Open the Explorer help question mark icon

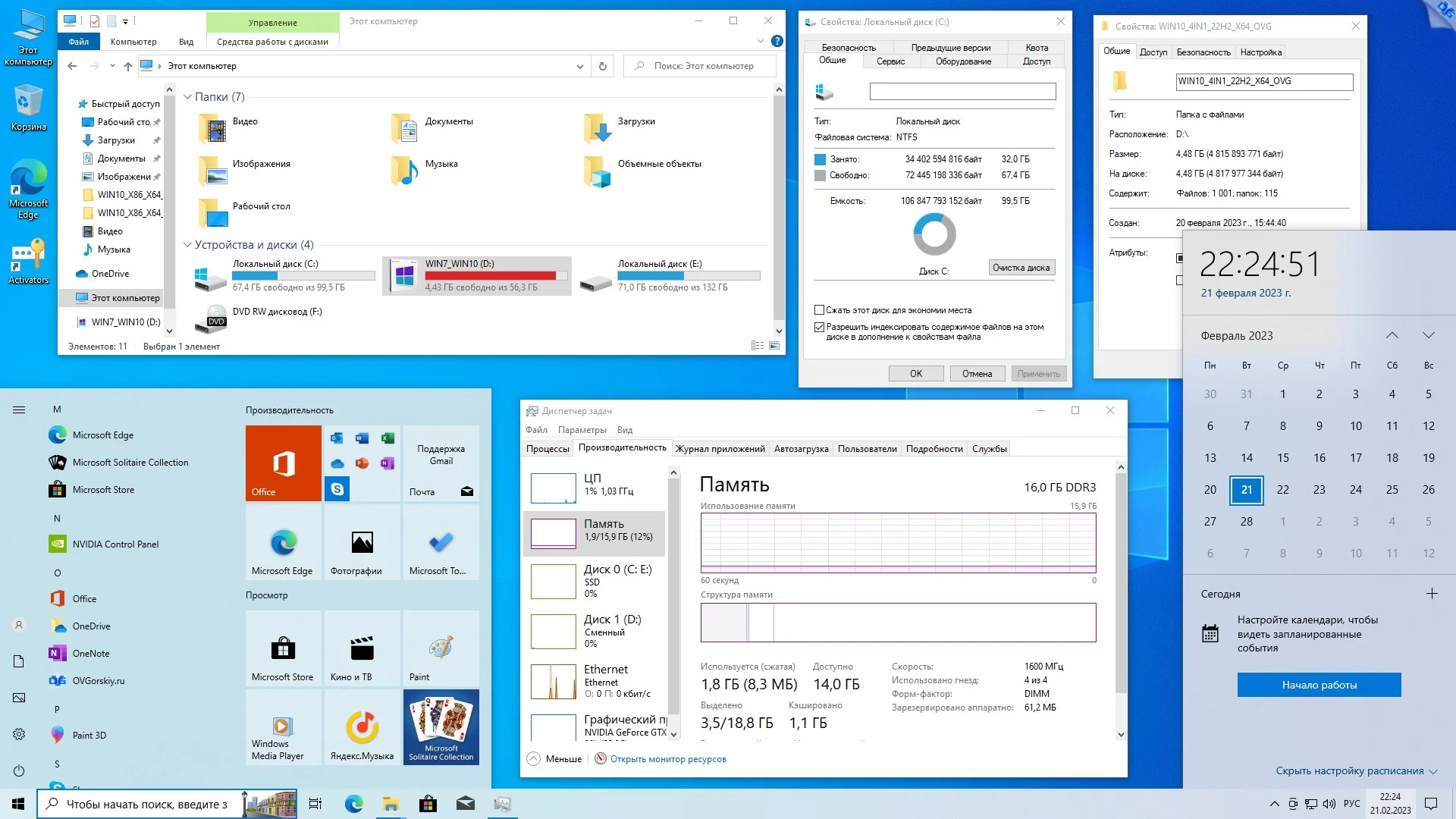pyautogui.click(x=777, y=41)
